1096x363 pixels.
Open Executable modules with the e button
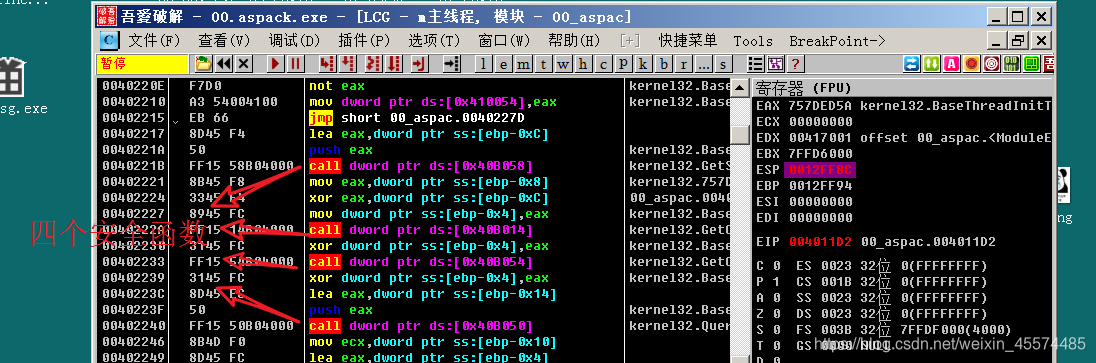click(x=503, y=64)
